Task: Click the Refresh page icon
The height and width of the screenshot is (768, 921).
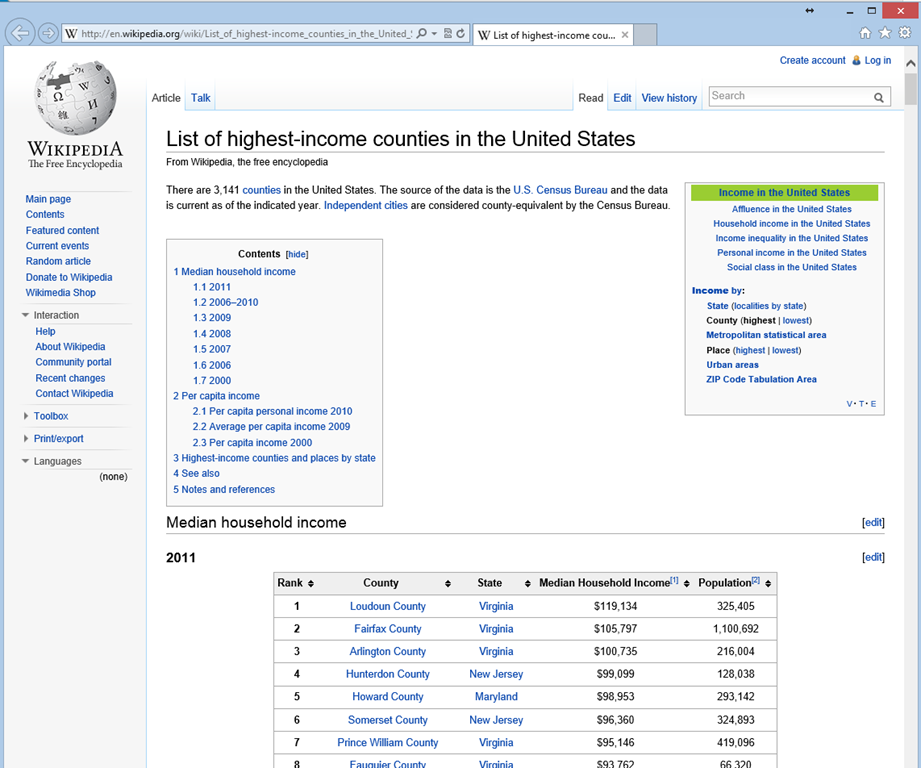Action: coord(461,33)
